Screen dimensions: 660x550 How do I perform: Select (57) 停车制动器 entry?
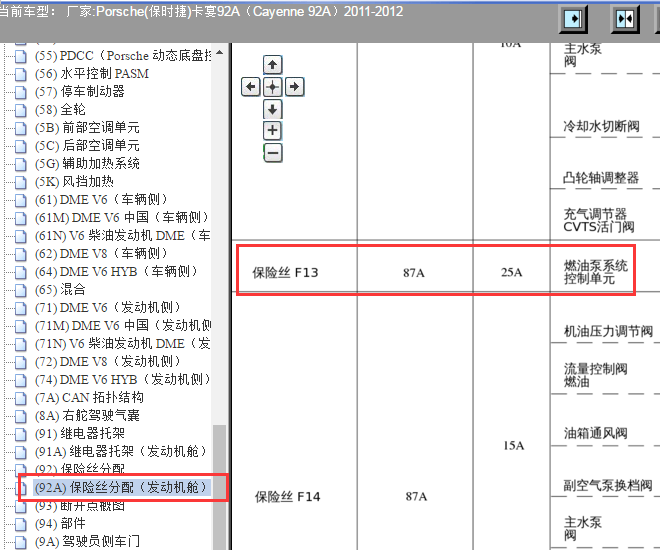tap(80, 91)
